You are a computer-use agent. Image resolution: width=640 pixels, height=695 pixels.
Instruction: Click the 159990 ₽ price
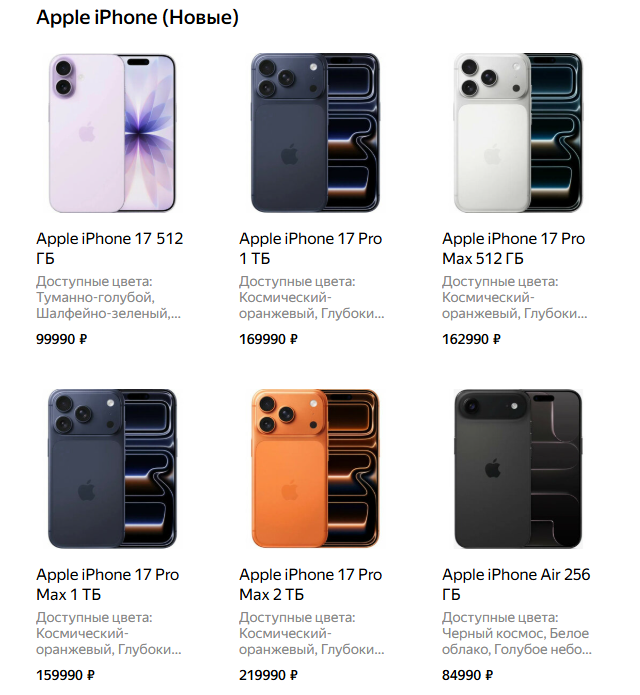(x=65, y=675)
